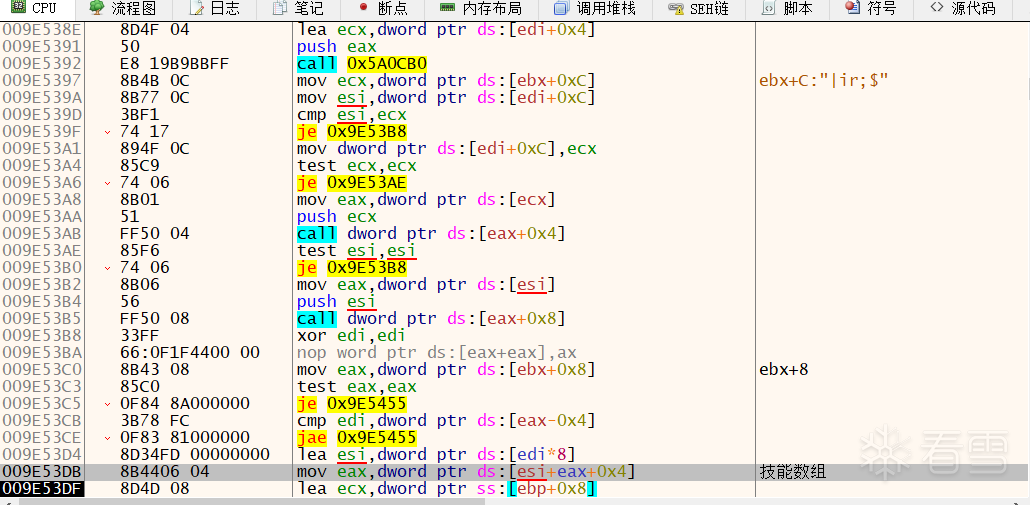
Task: Open the 流程图 graph tab
Action: pyautogui.click(x=123, y=9)
